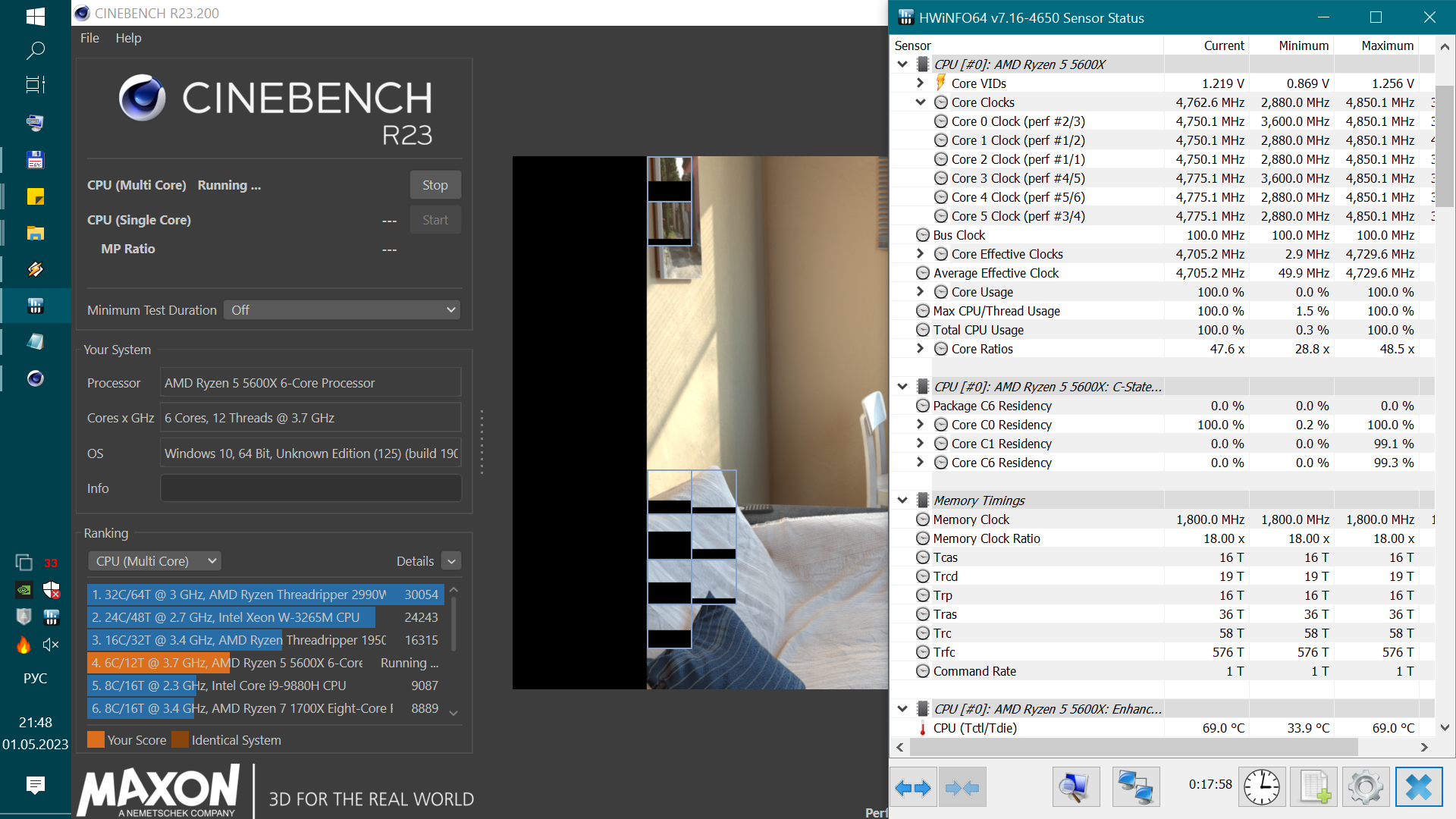This screenshot has height=819, width=1456.
Task: Stop the running Multi Core test
Action: [435, 185]
